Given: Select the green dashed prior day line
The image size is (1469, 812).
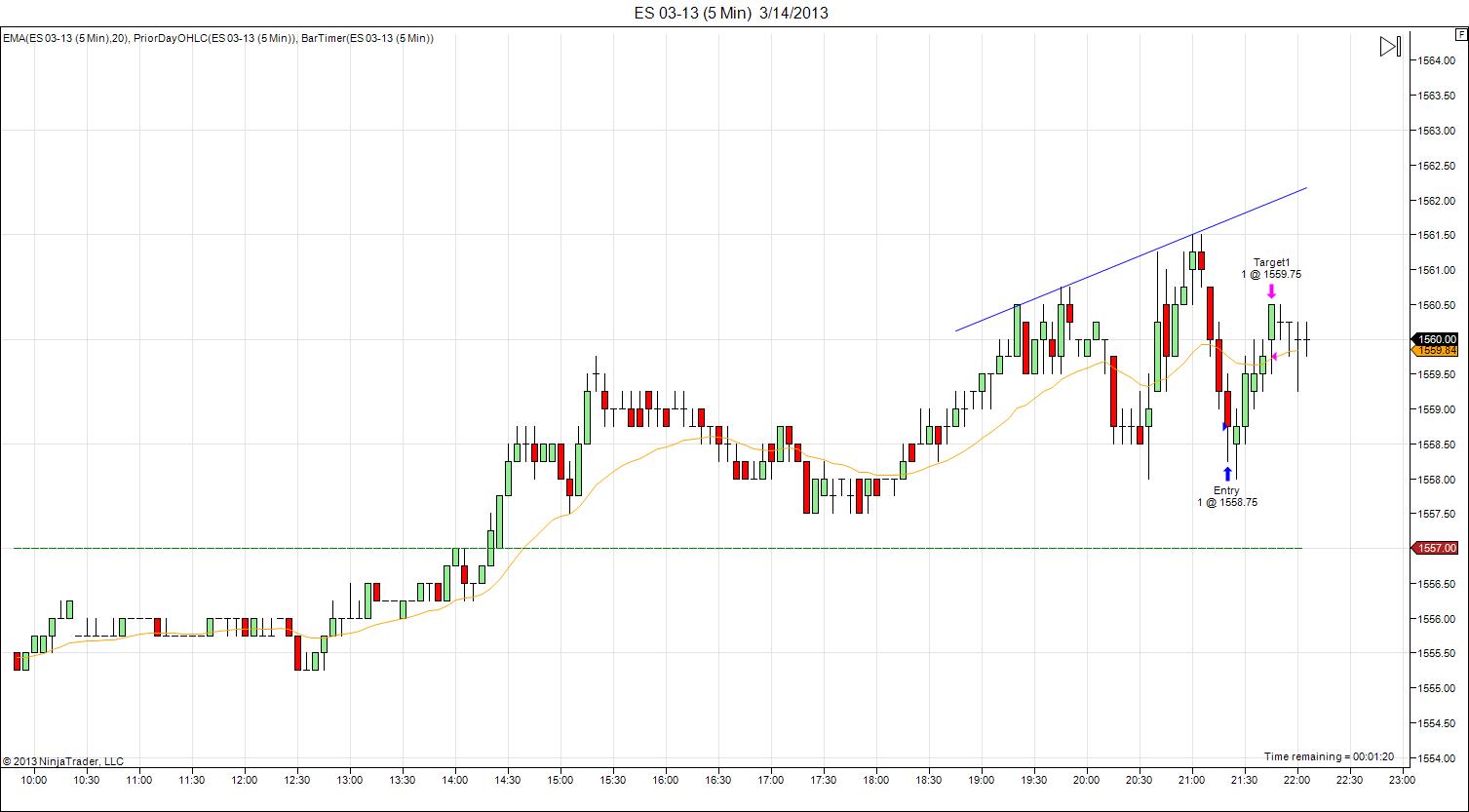Looking at the screenshot, I should (x=658, y=548).
